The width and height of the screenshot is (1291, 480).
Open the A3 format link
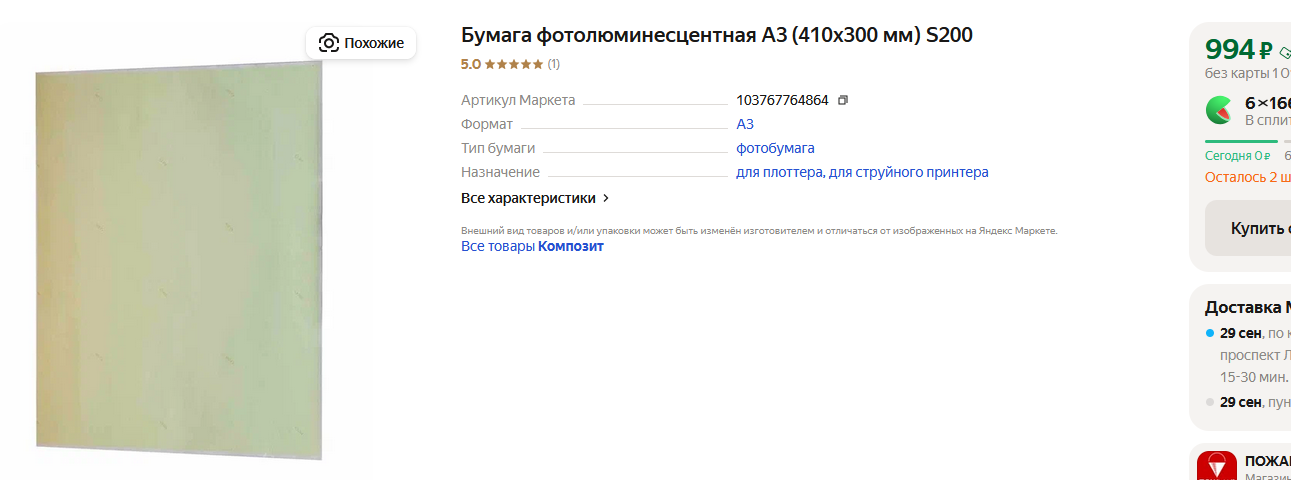coord(745,124)
